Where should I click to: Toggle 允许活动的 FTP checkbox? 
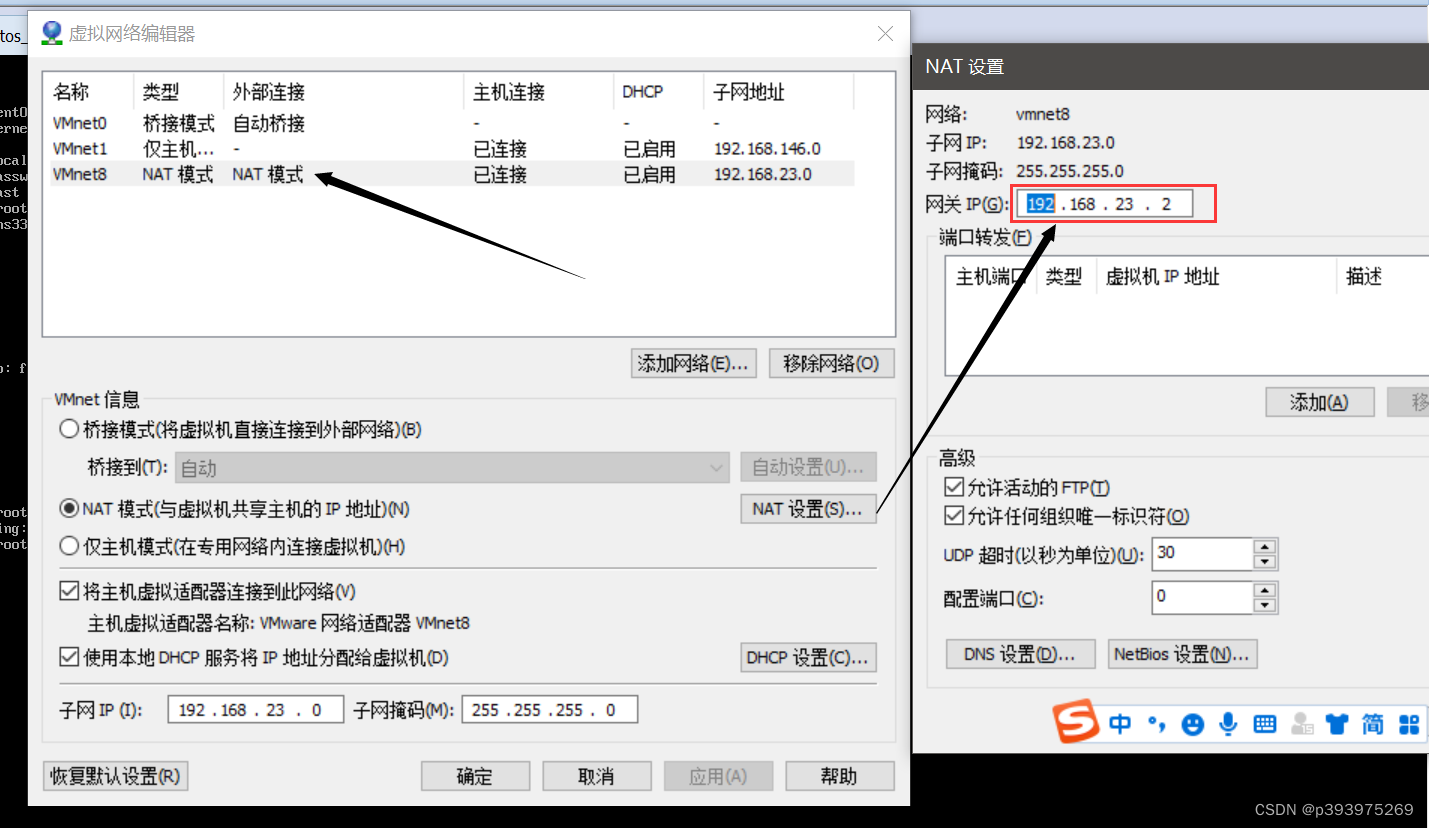point(953,488)
